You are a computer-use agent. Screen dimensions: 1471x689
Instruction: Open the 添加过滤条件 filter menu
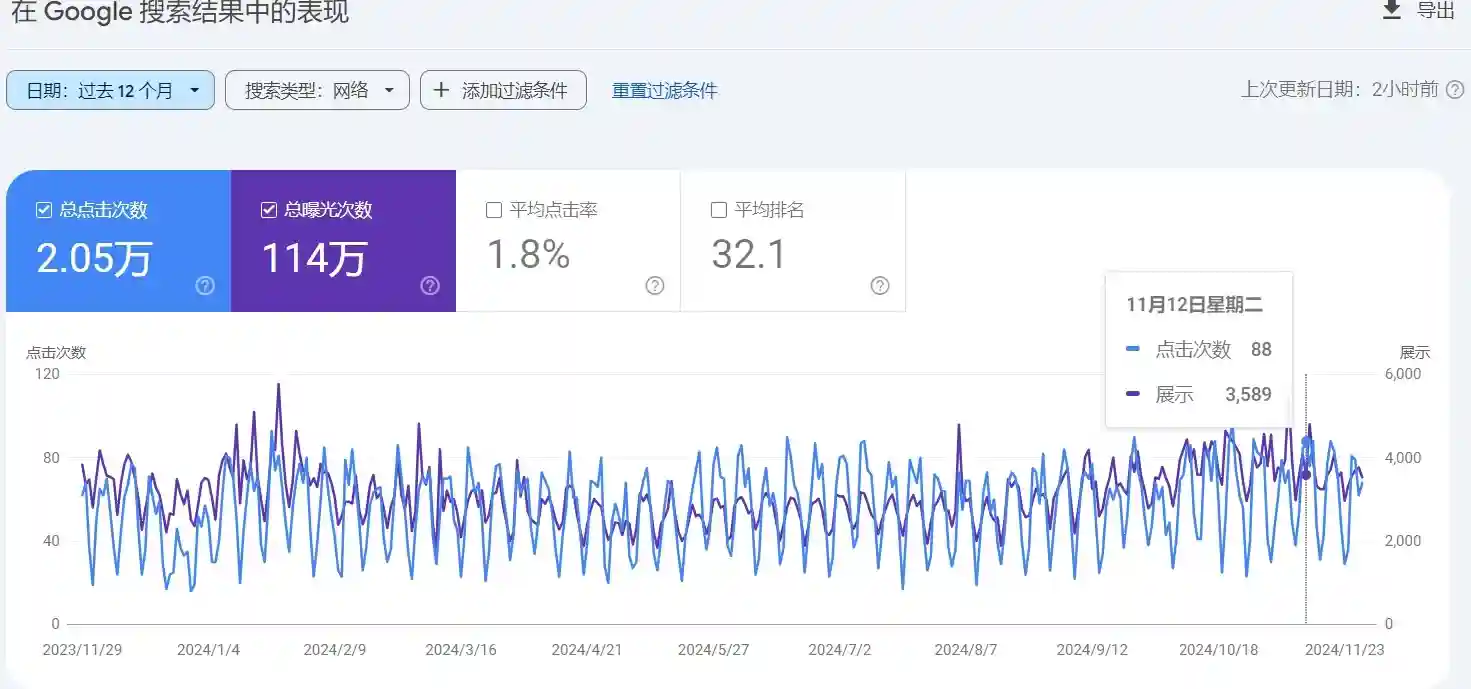coord(503,90)
